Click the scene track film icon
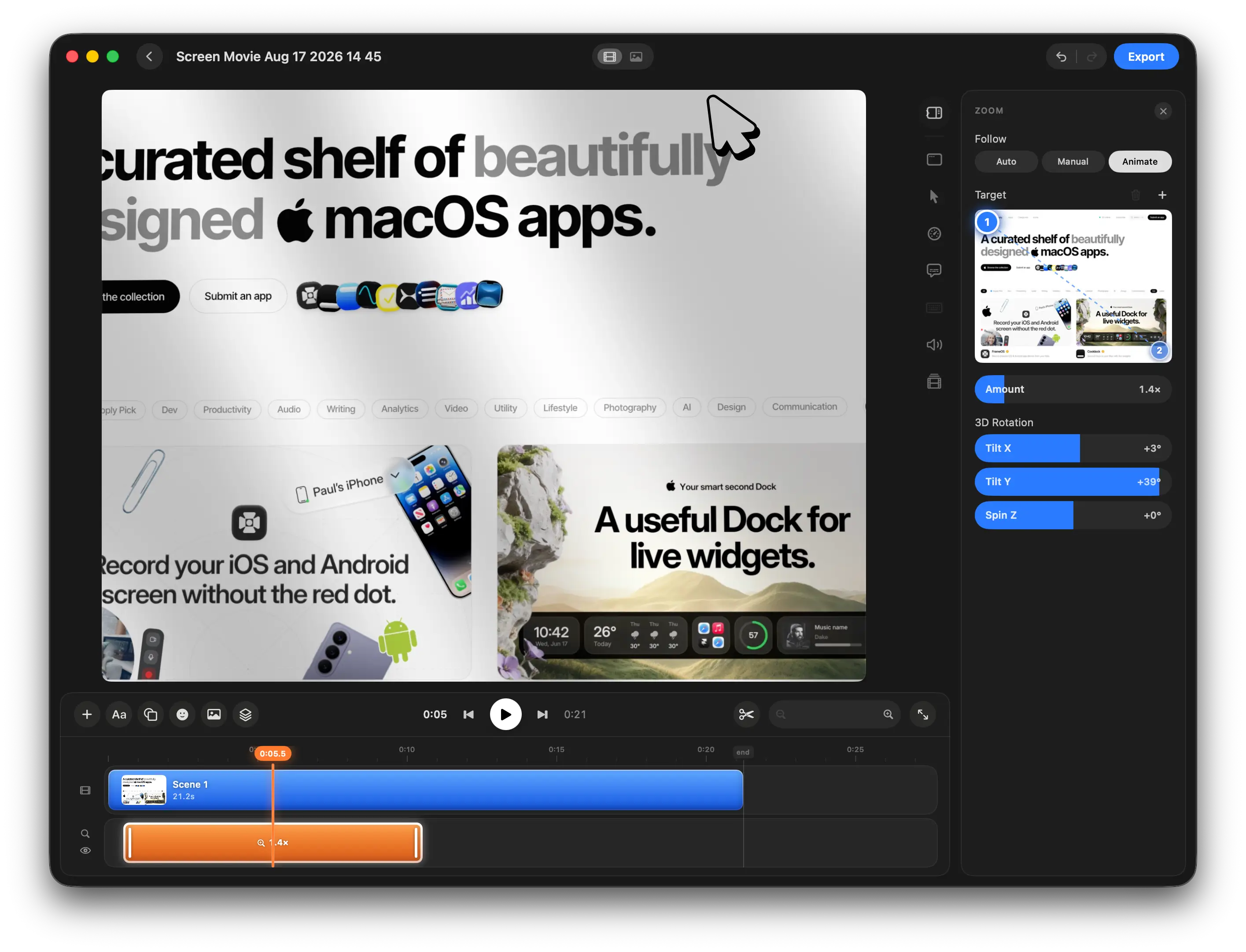1246x952 pixels. pyautogui.click(x=85, y=790)
